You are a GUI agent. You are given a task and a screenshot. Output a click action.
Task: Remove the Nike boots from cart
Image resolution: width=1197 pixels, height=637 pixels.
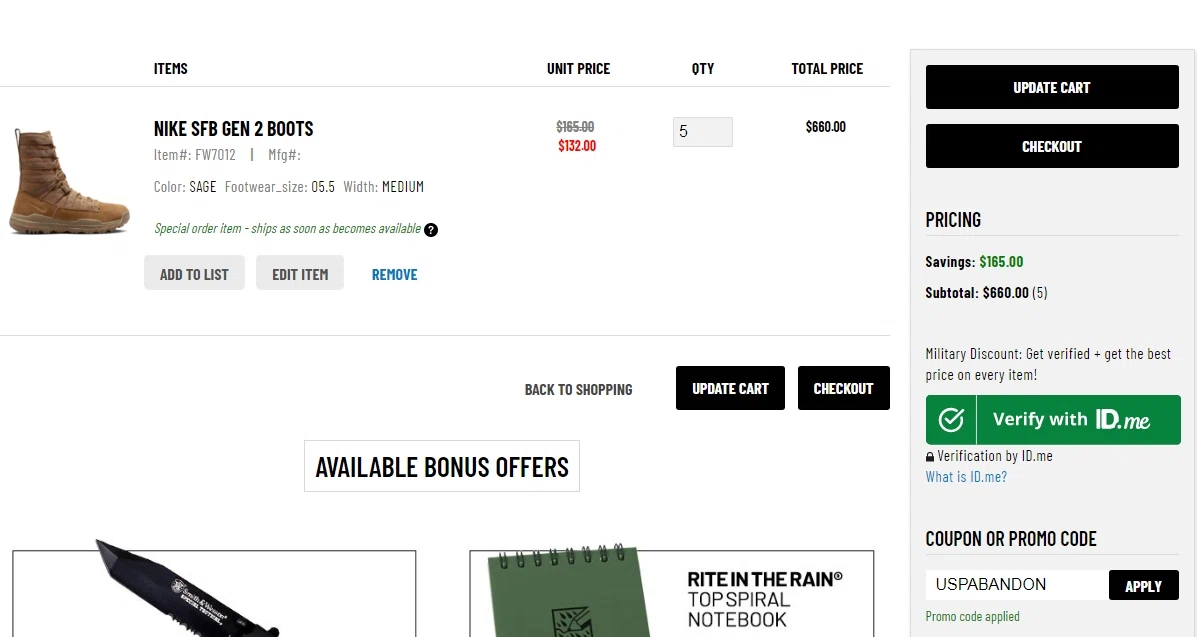[395, 275]
